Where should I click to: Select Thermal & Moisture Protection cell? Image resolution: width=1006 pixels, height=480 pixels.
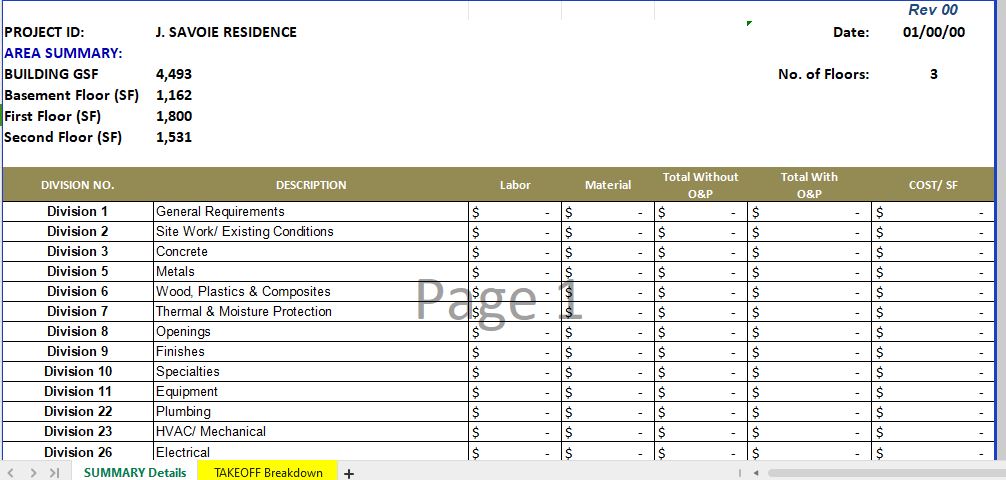click(311, 311)
